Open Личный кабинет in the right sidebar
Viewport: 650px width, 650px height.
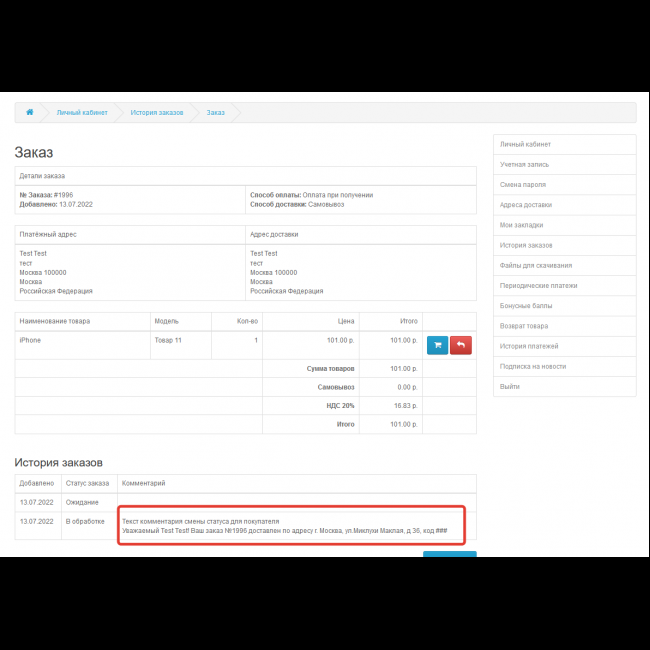coord(525,144)
